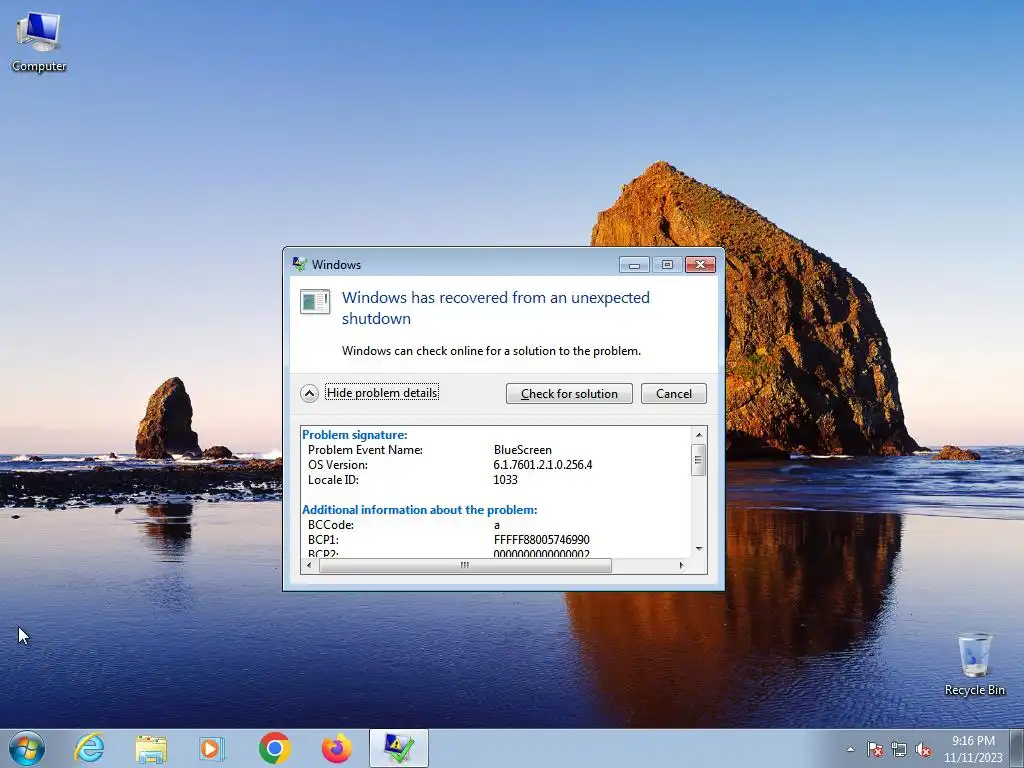The height and width of the screenshot is (768, 1024).
Task: Open the Action Center flag icon
Action: click(875, 749)
